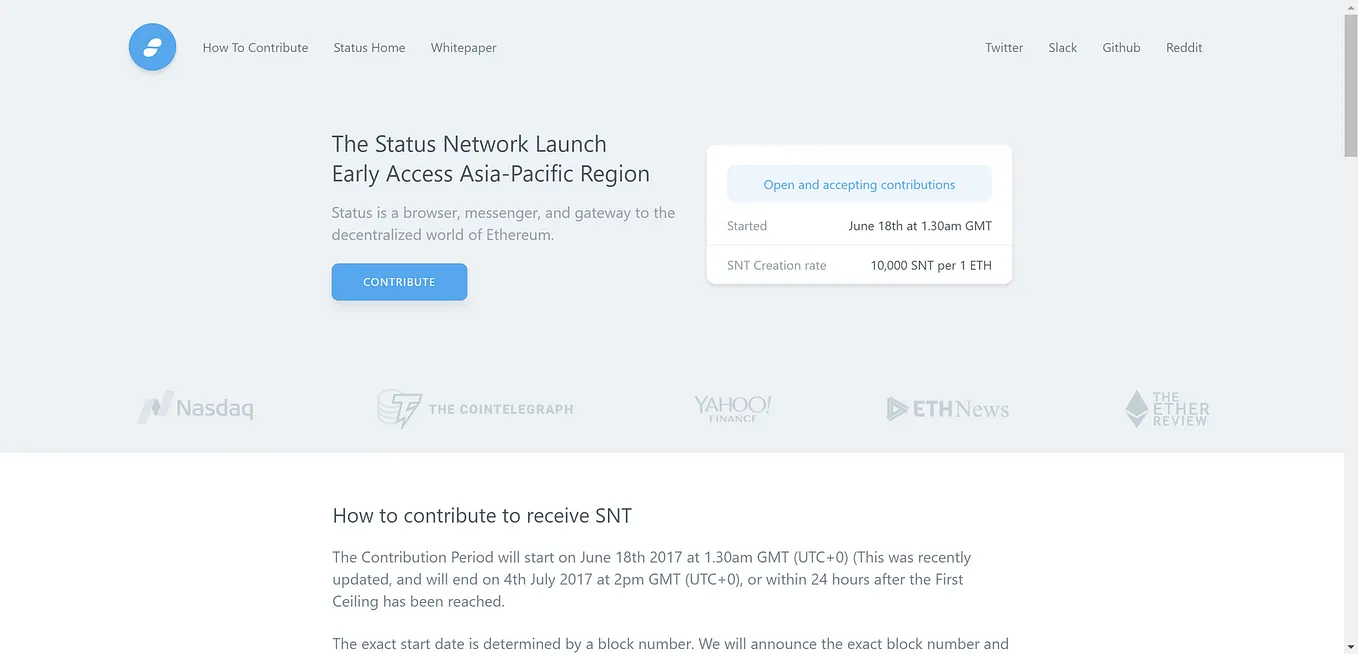This screenshot has width=1358, height=654.
Task: Click the blue CONTRIBUTE button
Action: coord(399,282)
